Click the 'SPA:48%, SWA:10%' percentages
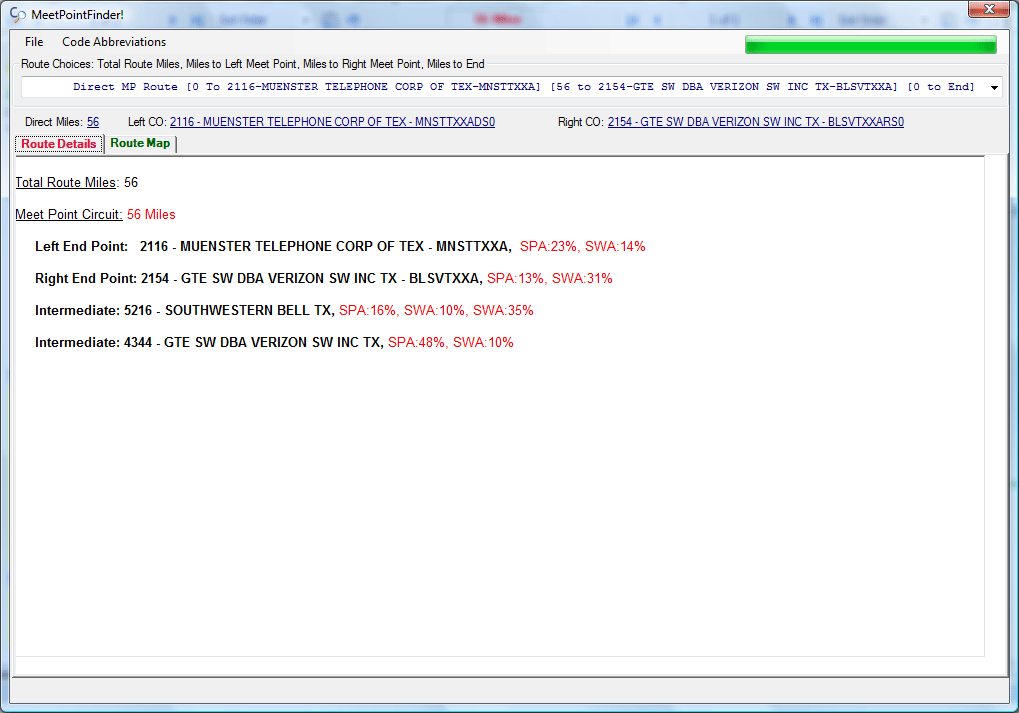 point(450,342)
